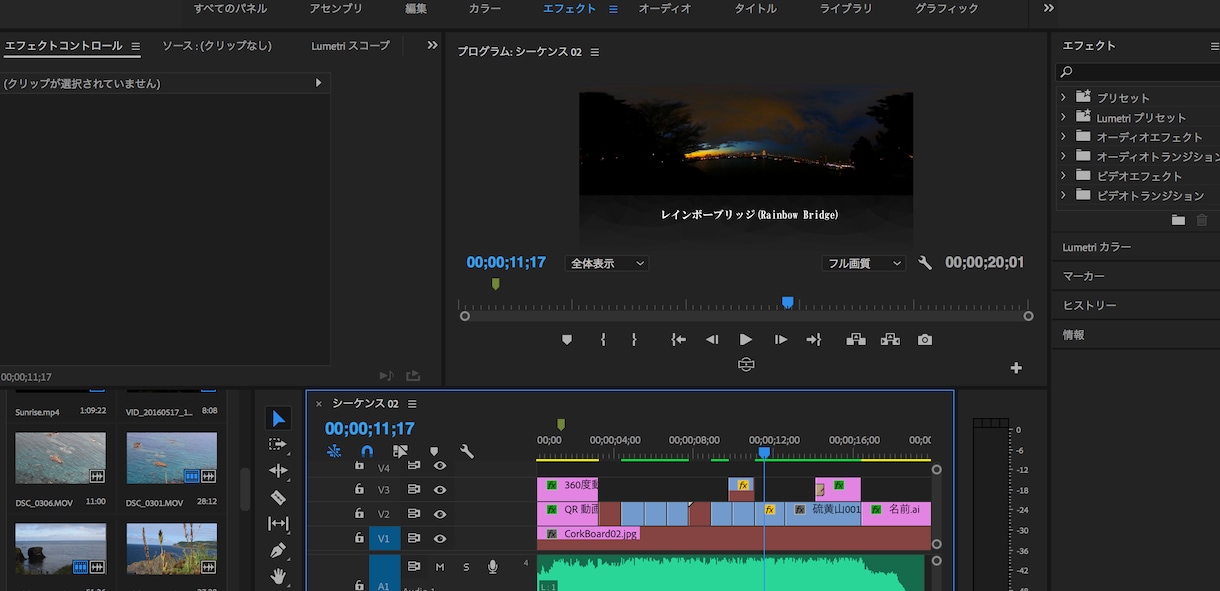Open Program monitor button editor plus

pos(1016,368)
